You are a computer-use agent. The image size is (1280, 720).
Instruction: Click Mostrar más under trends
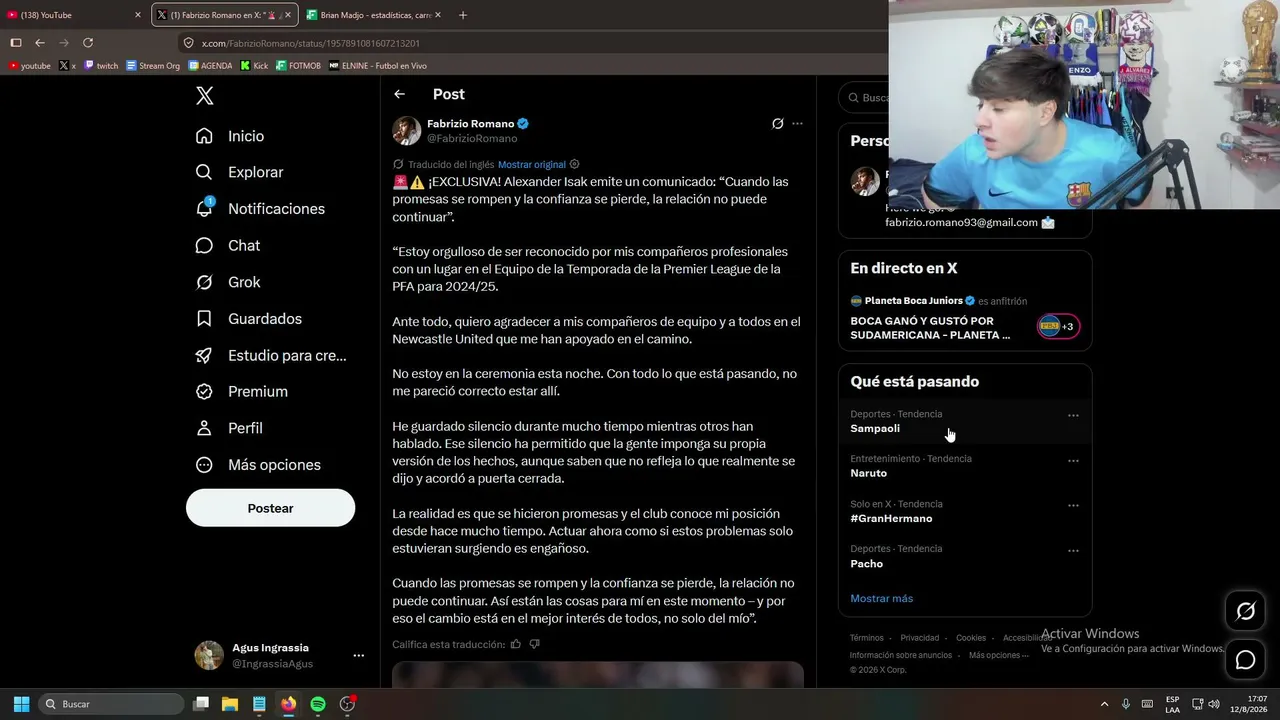click(881, 598)
